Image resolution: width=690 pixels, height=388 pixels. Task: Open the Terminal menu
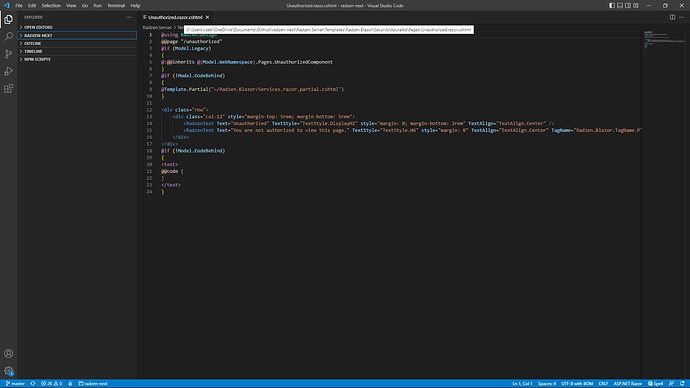pos(116,6)
